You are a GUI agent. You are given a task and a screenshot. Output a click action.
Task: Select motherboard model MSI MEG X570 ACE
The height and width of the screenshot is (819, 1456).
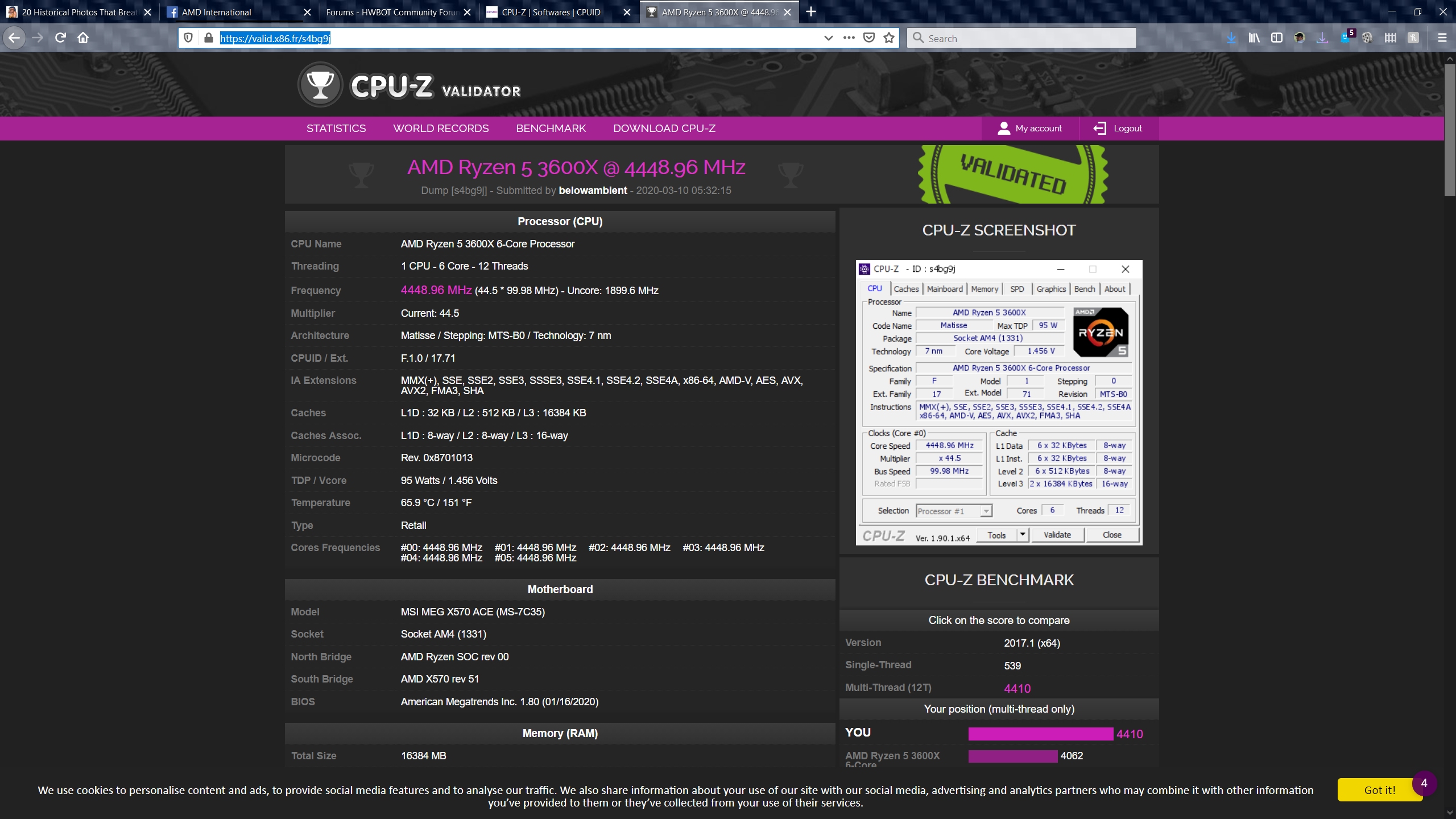point(473,612)
